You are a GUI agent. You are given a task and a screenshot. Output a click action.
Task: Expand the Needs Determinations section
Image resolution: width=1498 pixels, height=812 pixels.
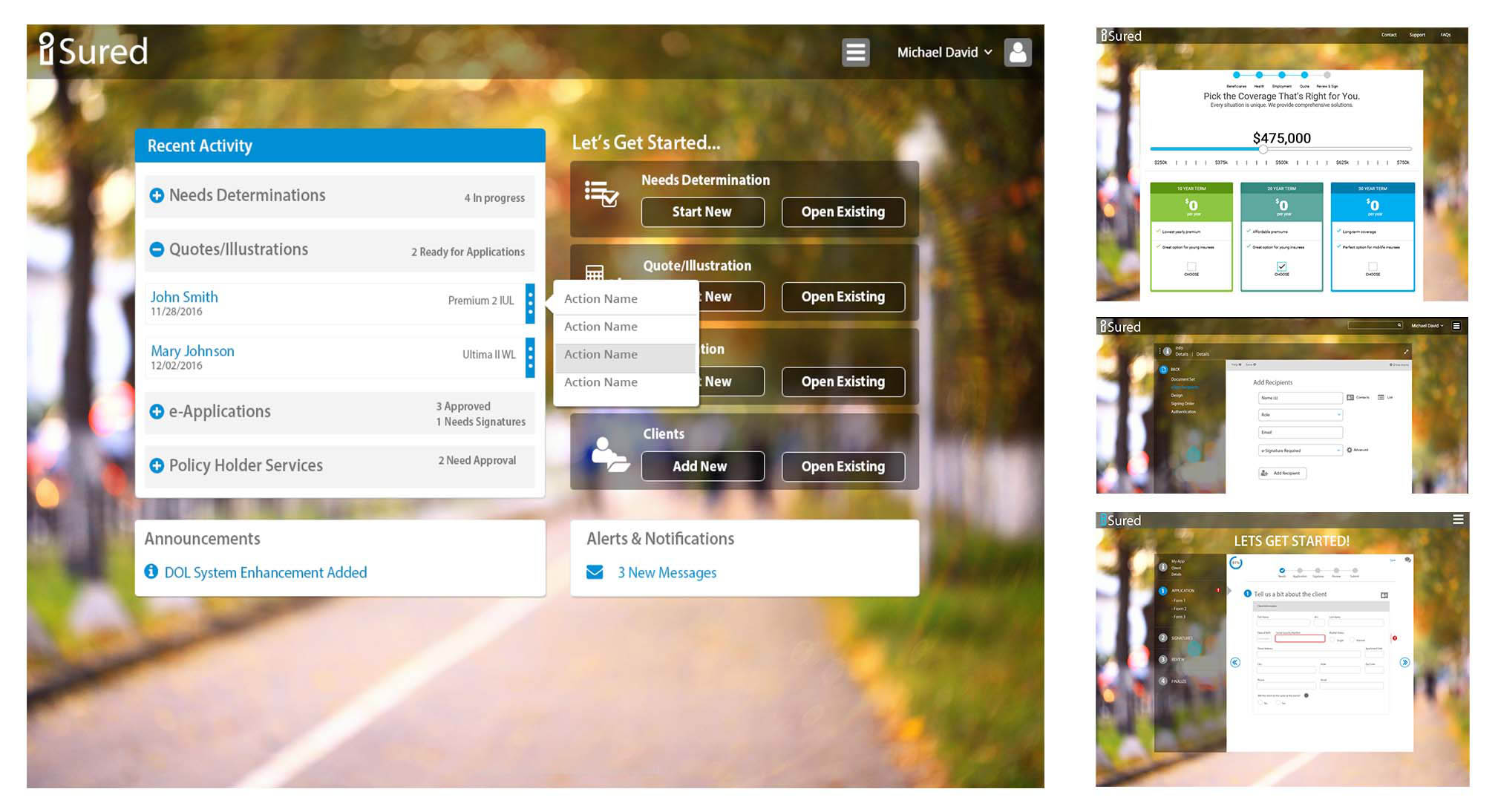(162, 195)
